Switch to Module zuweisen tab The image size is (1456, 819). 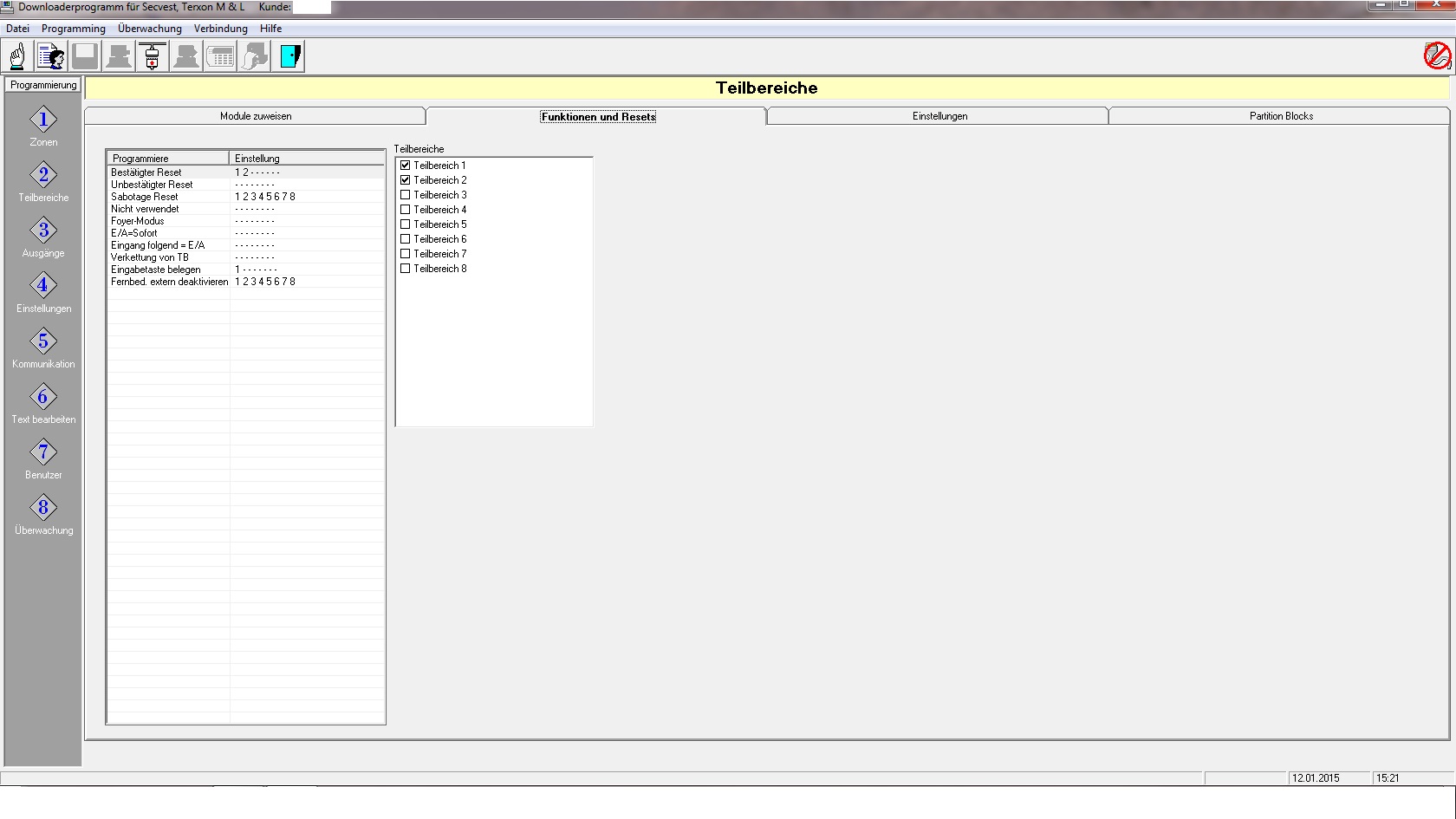(255, 116)
